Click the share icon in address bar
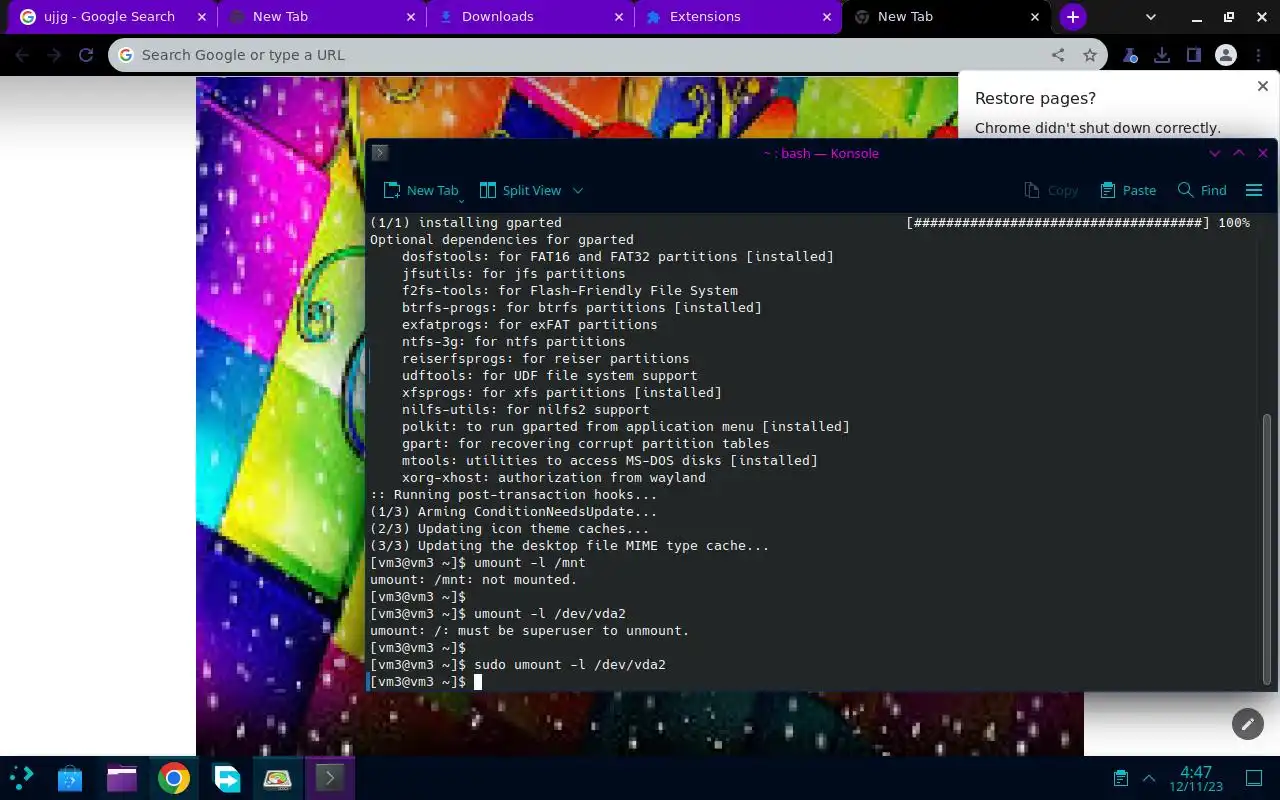Screen dimensions: 1280x800 tap(1058, 55)
